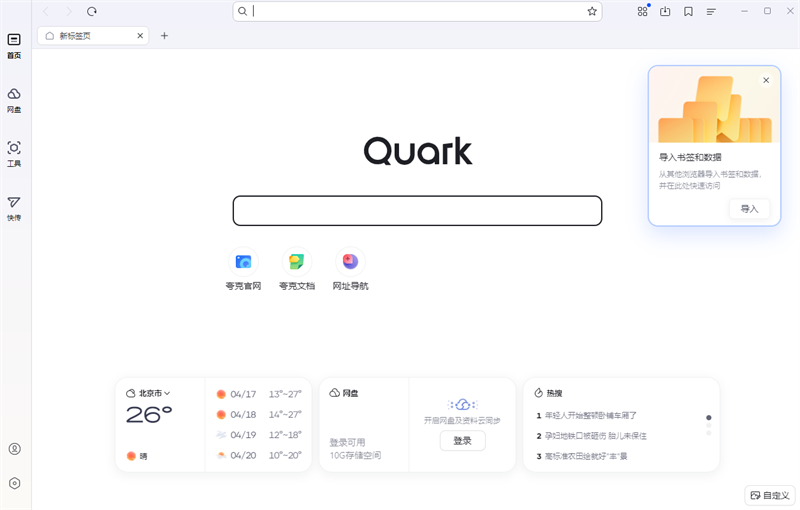Click the Quark logo

(418, 151)
